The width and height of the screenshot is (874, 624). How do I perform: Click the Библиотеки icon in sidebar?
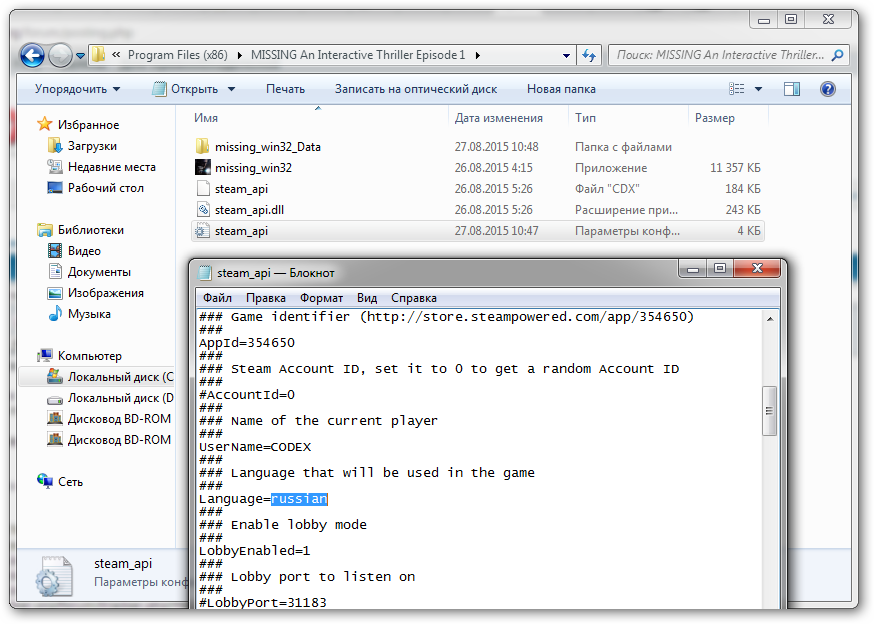(x=45, y=230)
